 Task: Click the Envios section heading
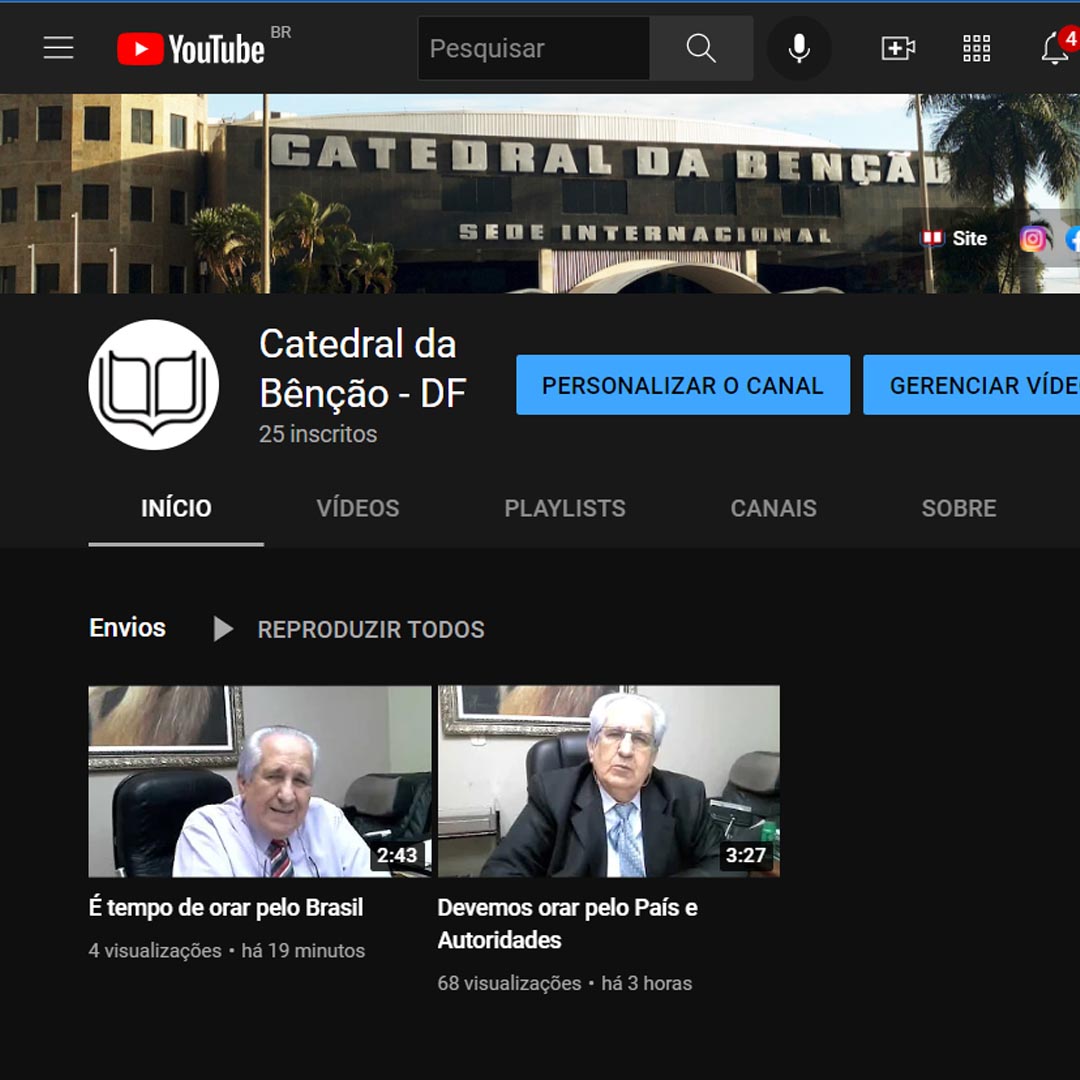(x=127, y=627)
